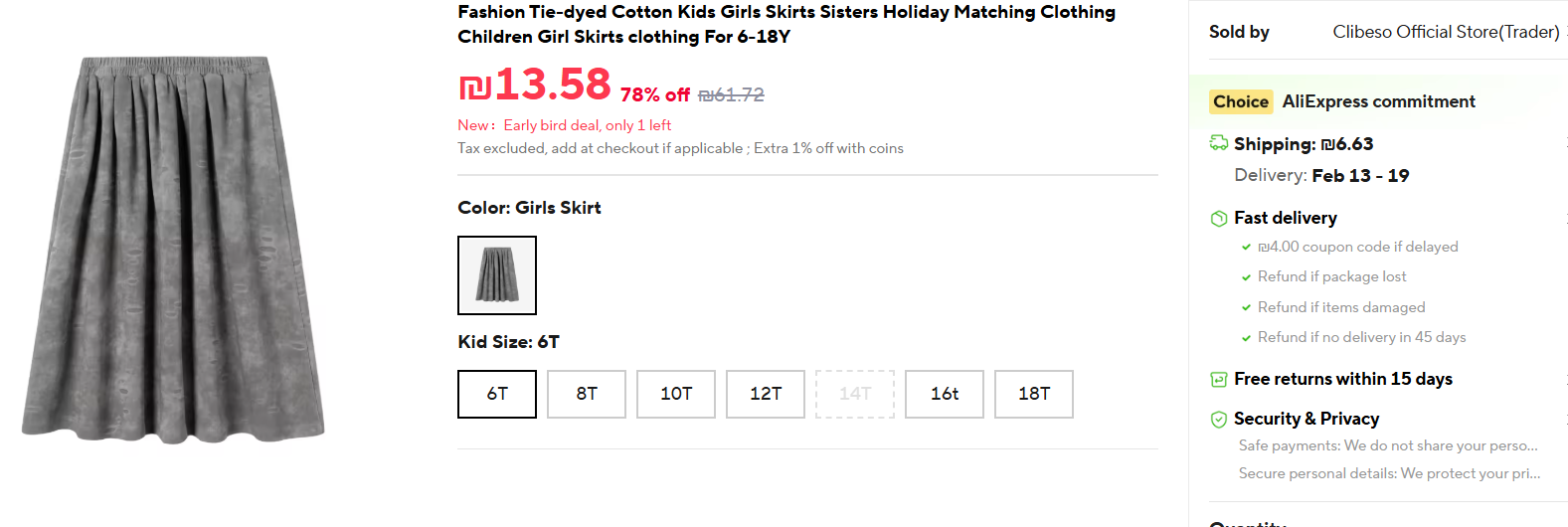This screenshot has width=1568, height=527.
Task: Open the Clibeso Official Store seller link
Action: pos(1446,32)
